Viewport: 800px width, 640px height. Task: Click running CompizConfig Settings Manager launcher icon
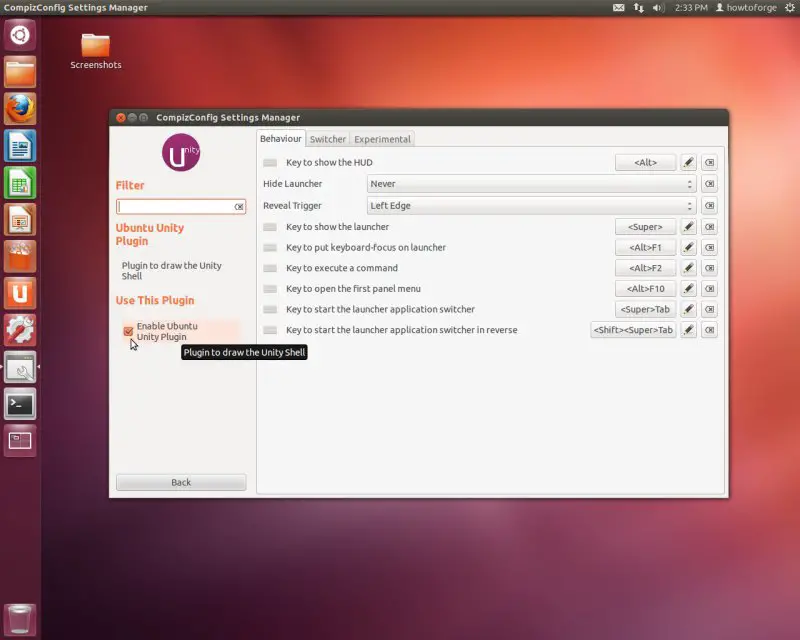click(x=20, y=367)
